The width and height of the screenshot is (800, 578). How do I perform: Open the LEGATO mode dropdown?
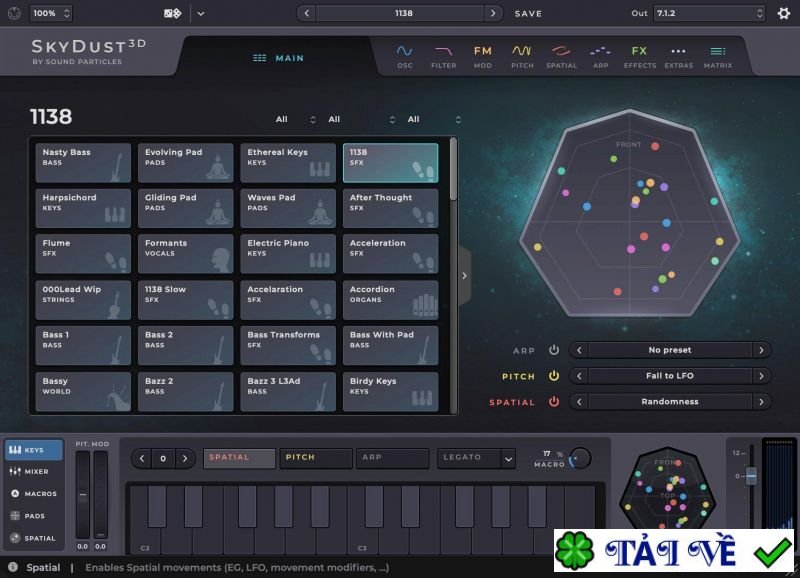(476, 458)
